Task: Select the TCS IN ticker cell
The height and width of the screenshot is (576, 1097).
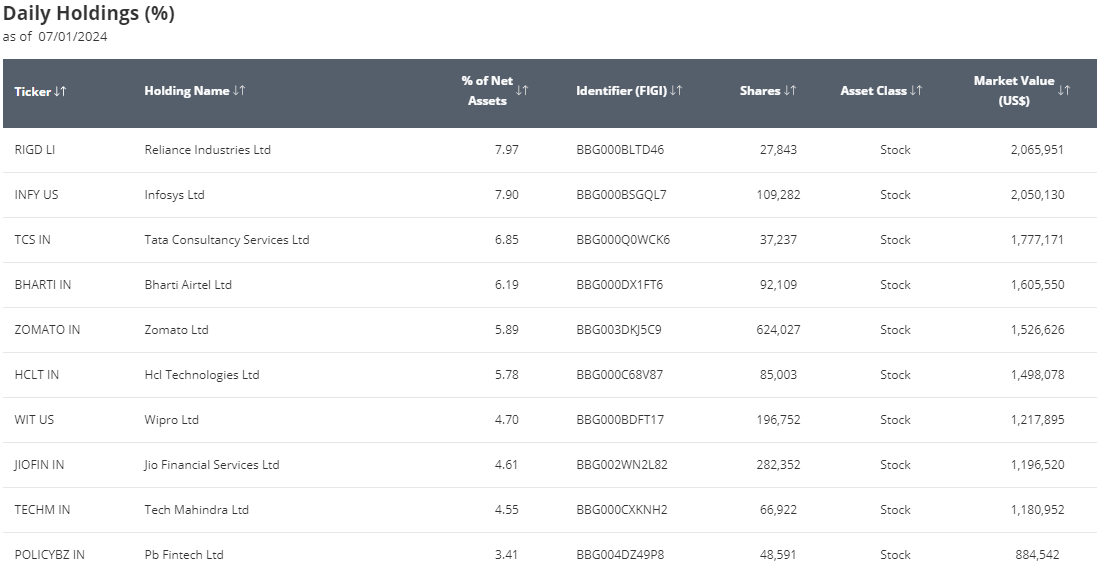Action: click(32, 239)
